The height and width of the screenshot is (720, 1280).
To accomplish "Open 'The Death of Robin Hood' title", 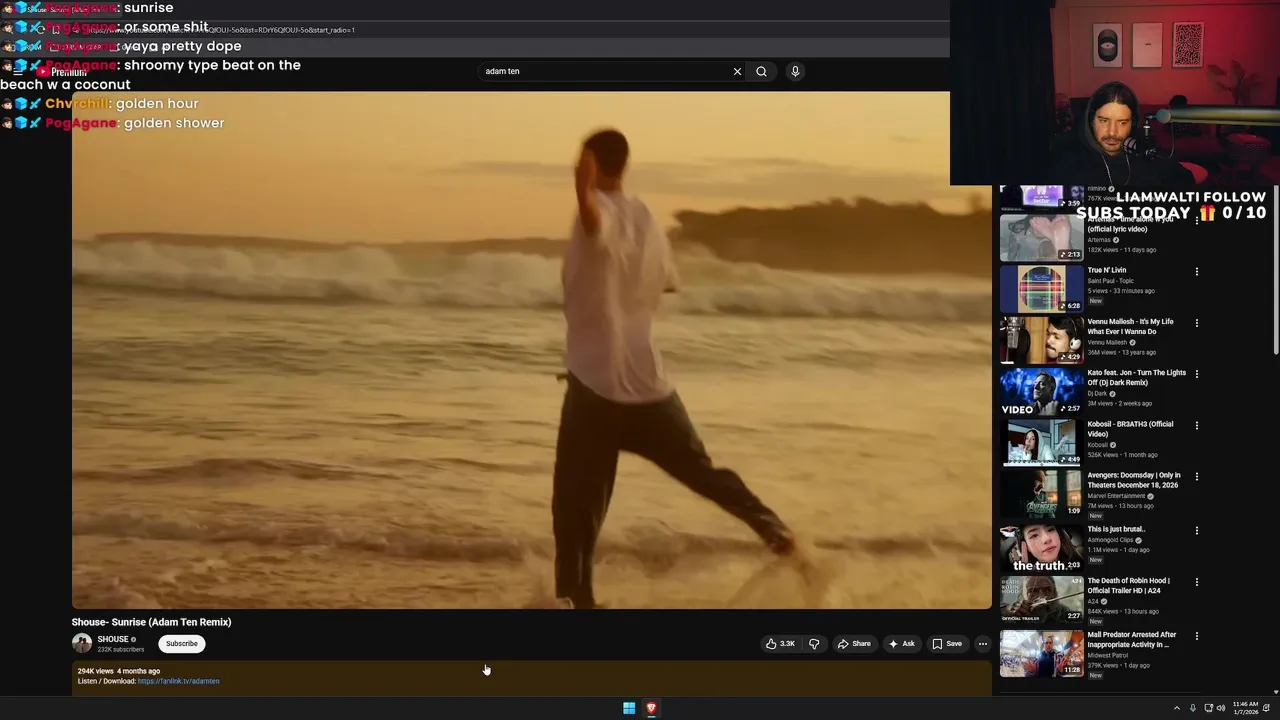I will 1129,586.
